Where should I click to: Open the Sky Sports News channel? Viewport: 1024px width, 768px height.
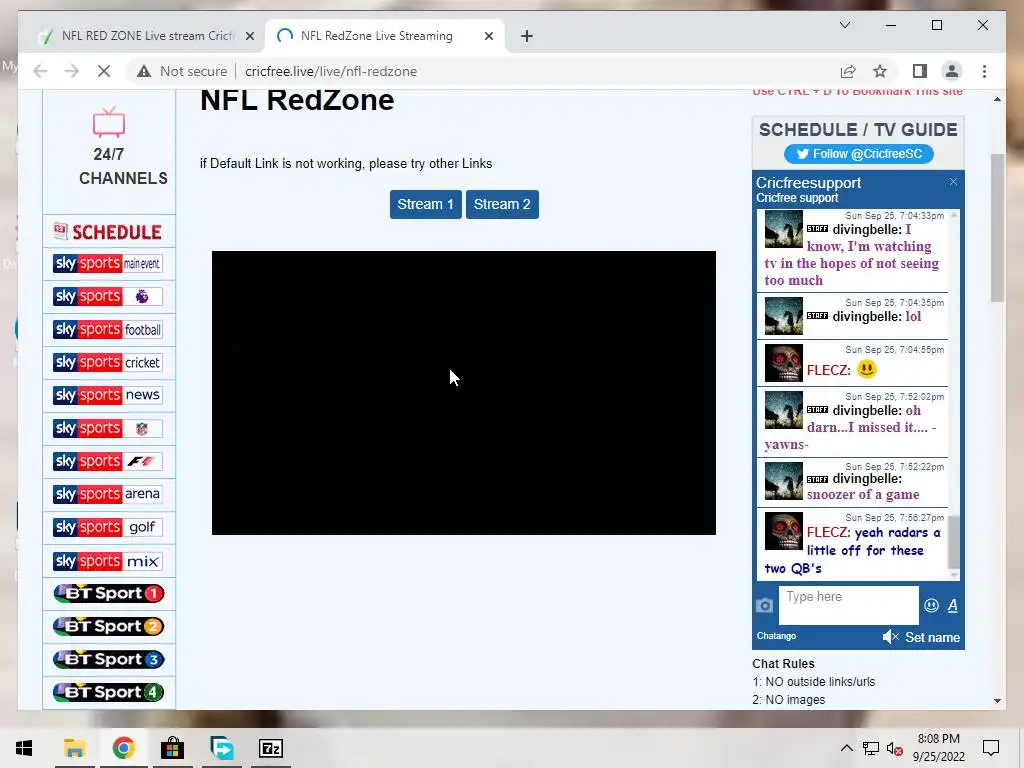pyautogui.click(x=108, y=395)
